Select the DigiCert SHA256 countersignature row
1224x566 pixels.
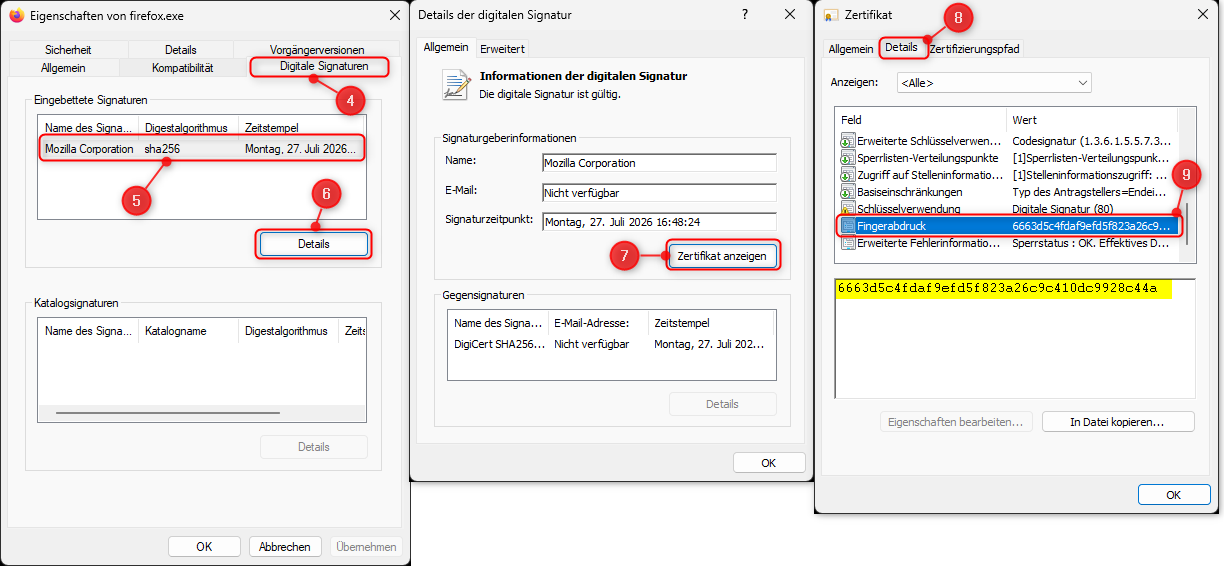(611, 344)
